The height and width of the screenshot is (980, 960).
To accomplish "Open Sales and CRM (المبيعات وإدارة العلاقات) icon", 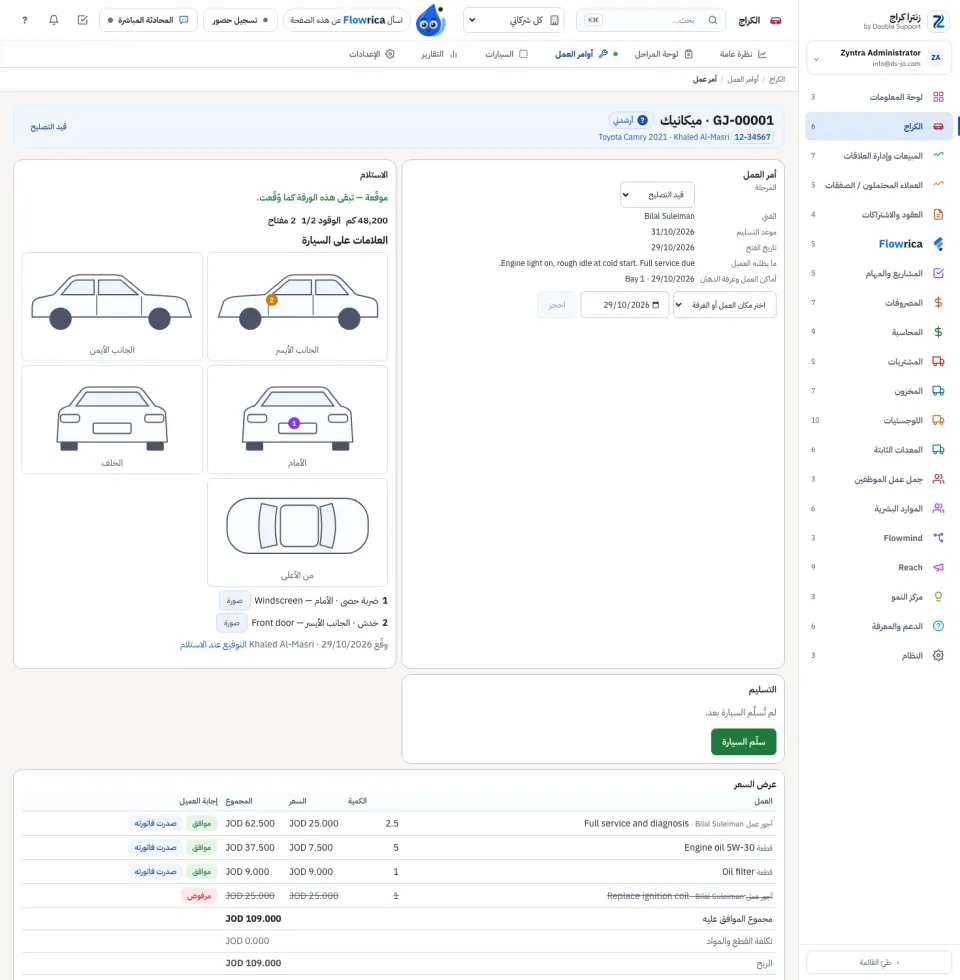I will (938, 156).
